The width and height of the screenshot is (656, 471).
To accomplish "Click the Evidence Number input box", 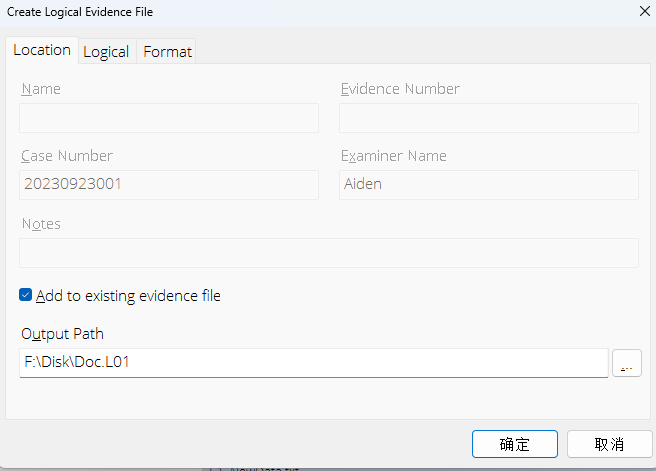I will (x=488, y=118).
